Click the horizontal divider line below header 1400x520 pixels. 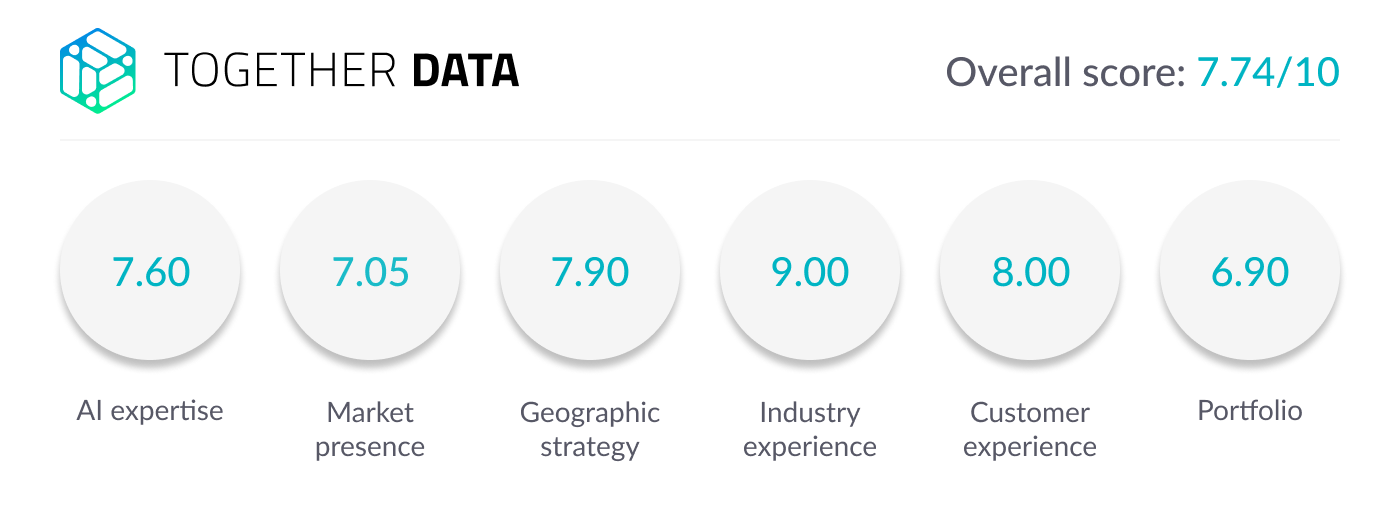pos(700,140)
